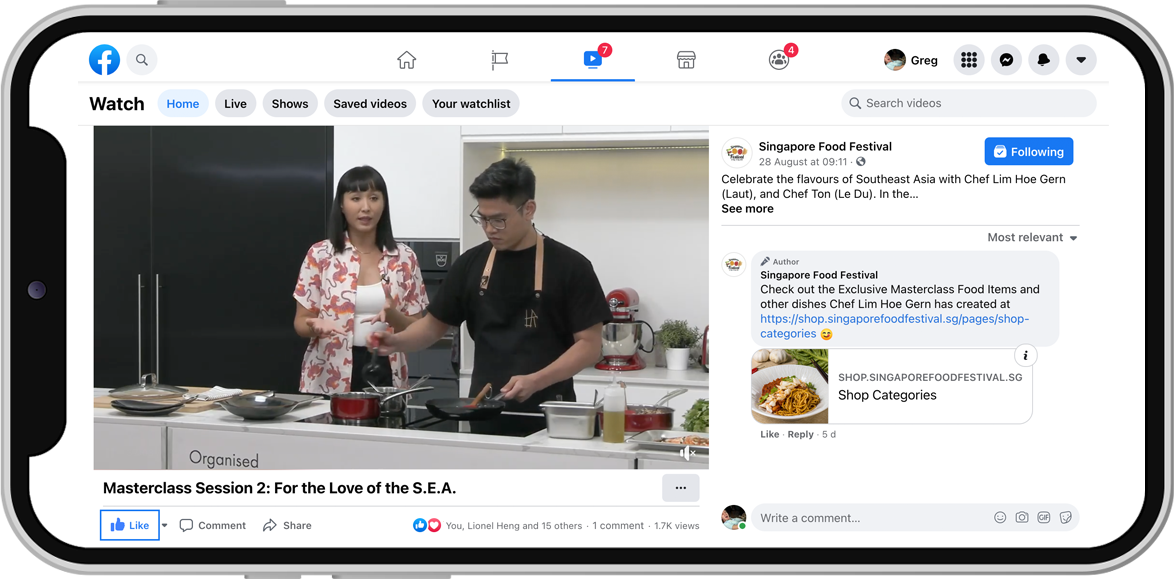Add a sticker to the comment

[1065, 518]
